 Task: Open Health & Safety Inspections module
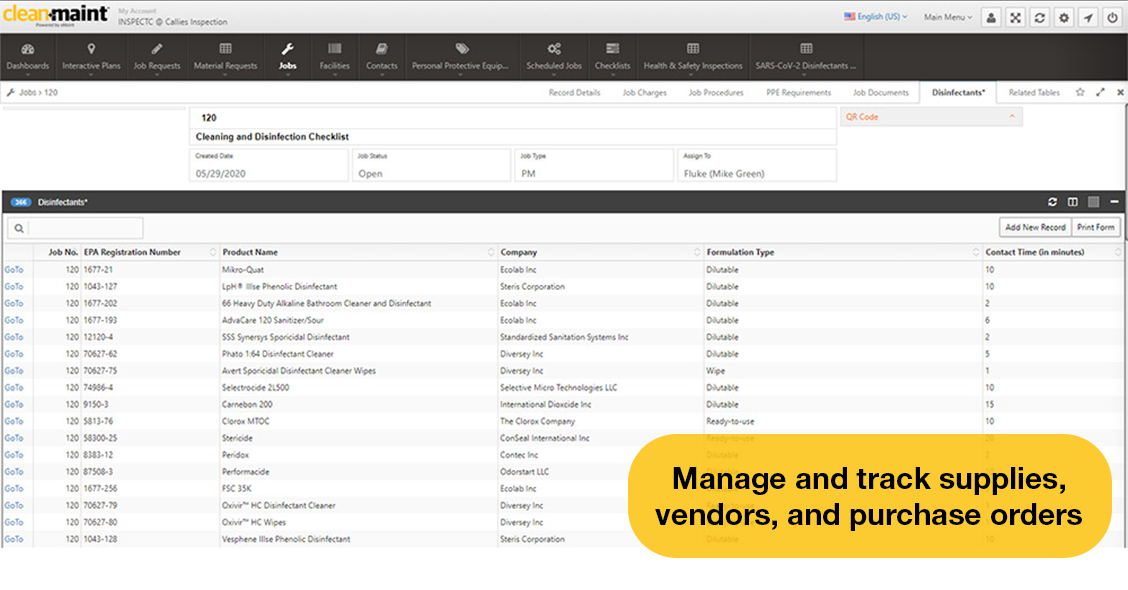[x=693, y=57]
